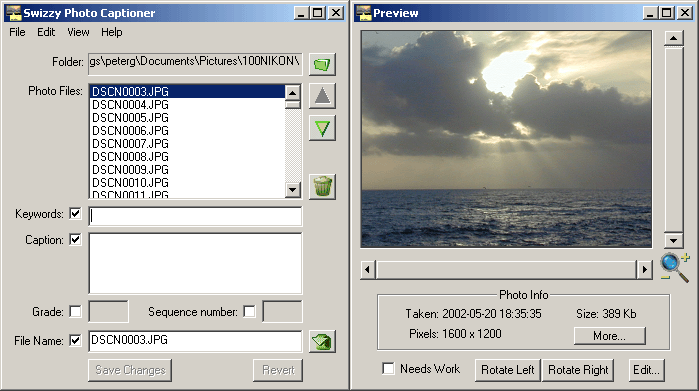Screen dimensions: 699x391
Task: Click the gray up-arrow previous photo button
Action: 322,96
